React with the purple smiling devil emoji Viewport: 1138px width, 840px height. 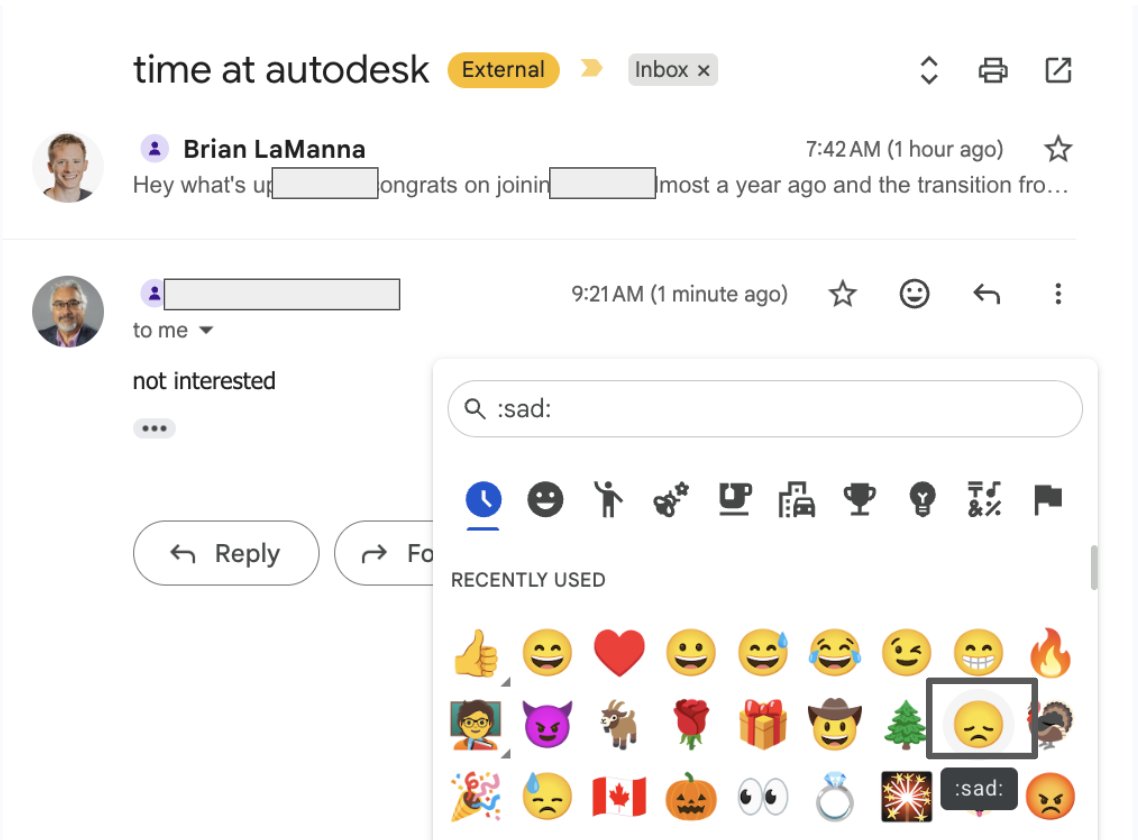click(x=547, y=724)
